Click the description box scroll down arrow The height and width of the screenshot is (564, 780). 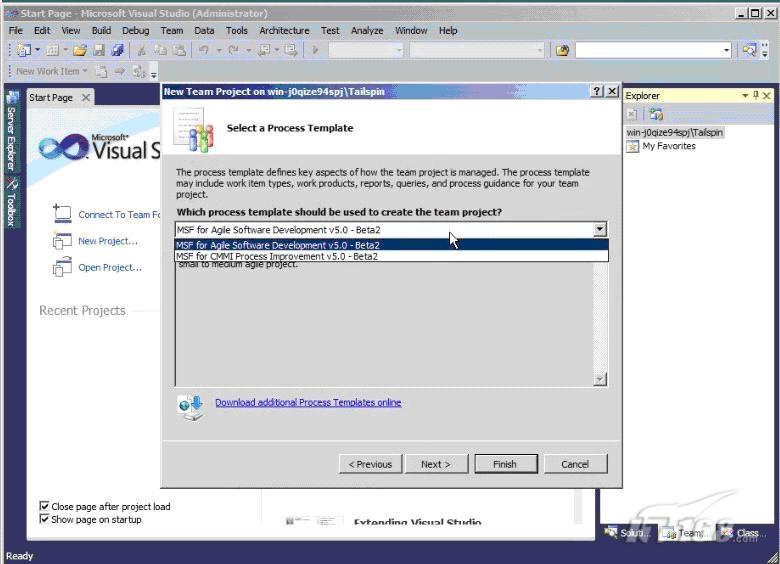pyautogui.click(x=600, y=379)
